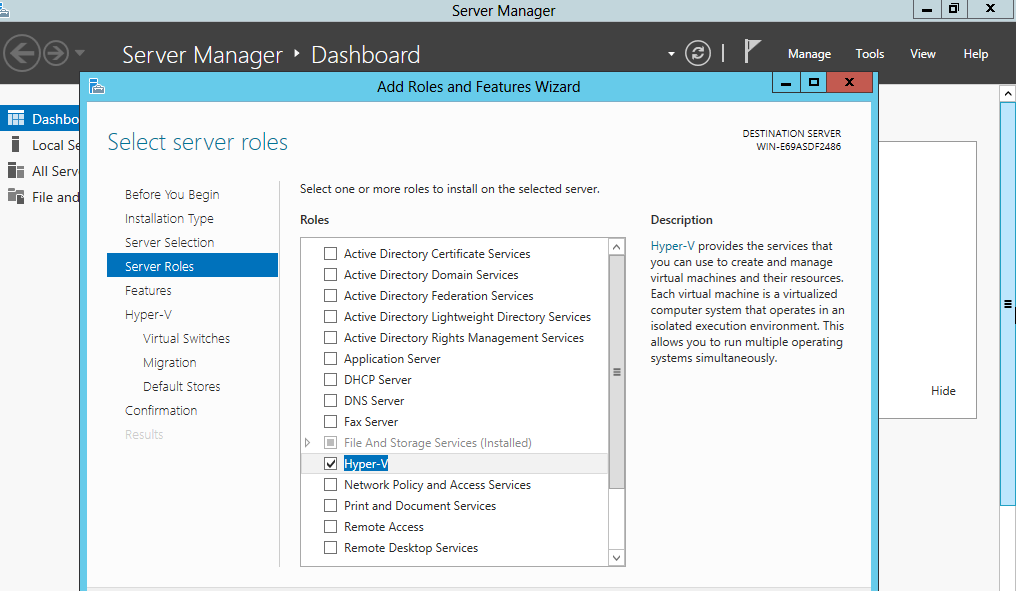Click the Server Manager back arrow
Image resolution: width=1016 pixels, height=591 pixels.
click(22, 52)
